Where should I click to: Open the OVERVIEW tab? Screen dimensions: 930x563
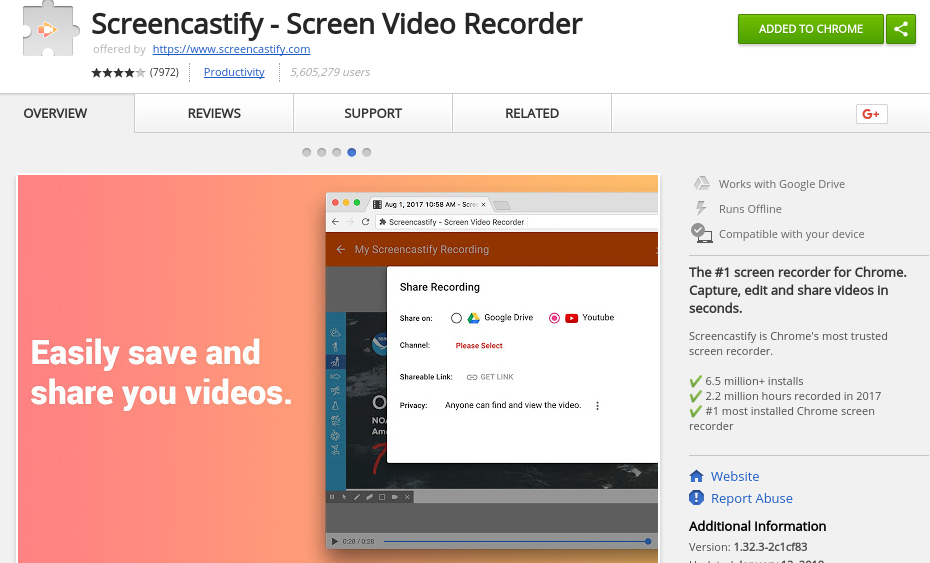pos(55,113)
